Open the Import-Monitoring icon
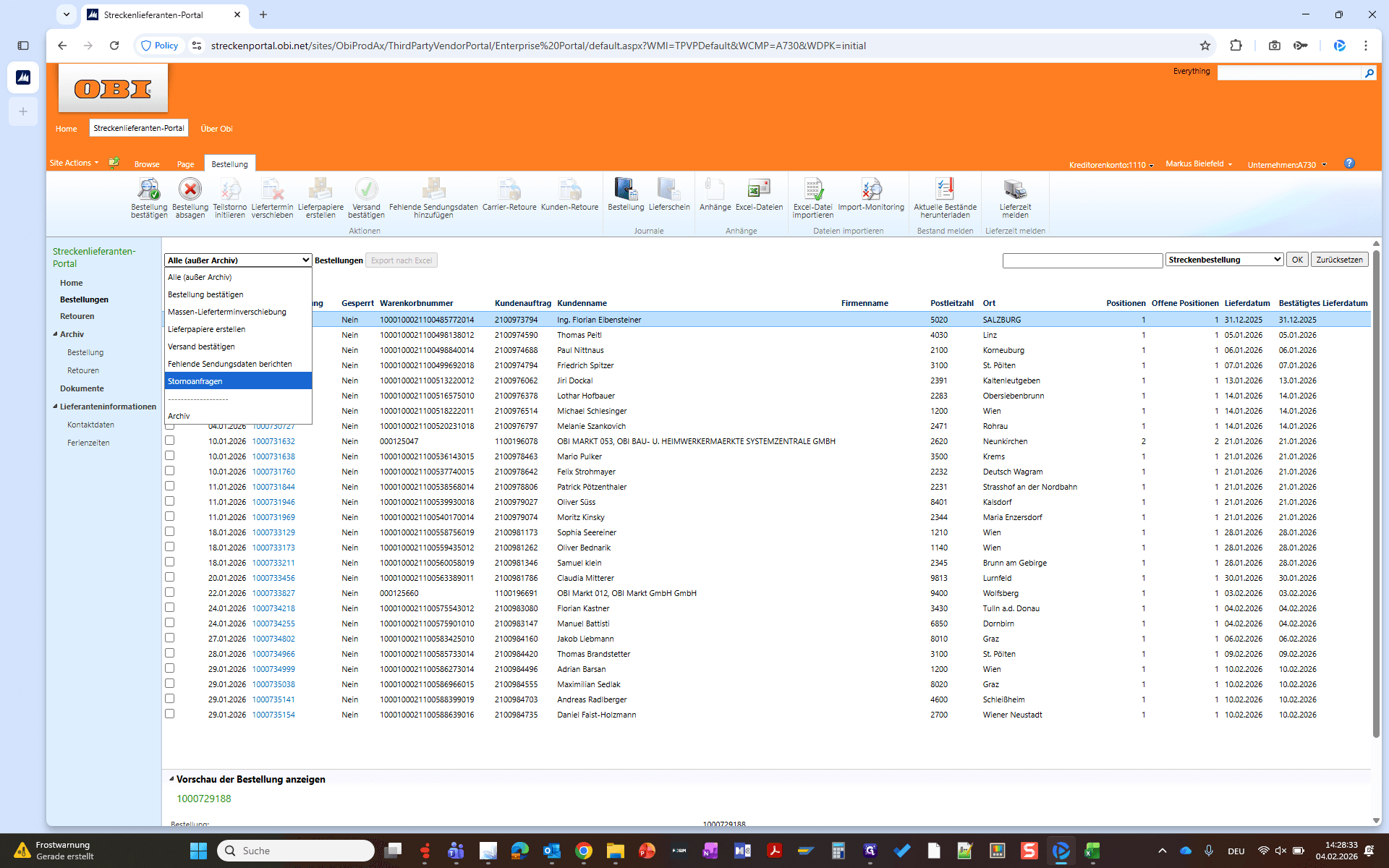 (871, 190)
